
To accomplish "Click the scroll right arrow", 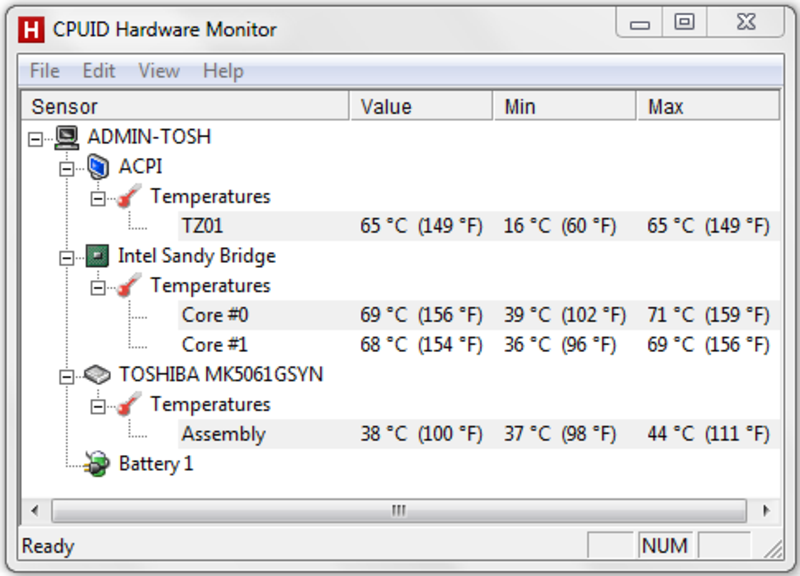I will click(x=766, y=510).
